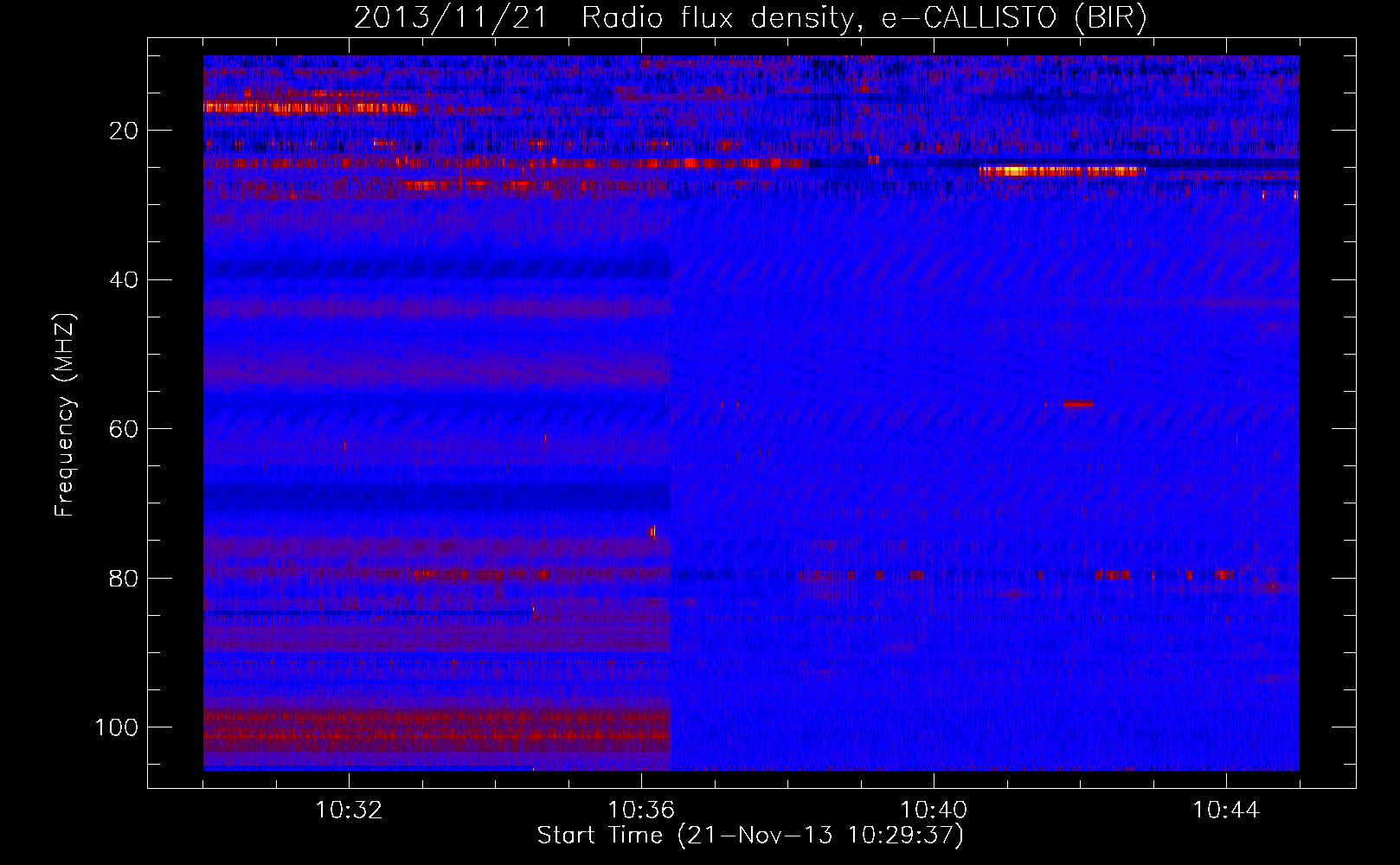Viewport: 1400px width, 865px height.
Task: Click the bright yellow band at top left near 17 MHz
Action: [x=310, y=107]
